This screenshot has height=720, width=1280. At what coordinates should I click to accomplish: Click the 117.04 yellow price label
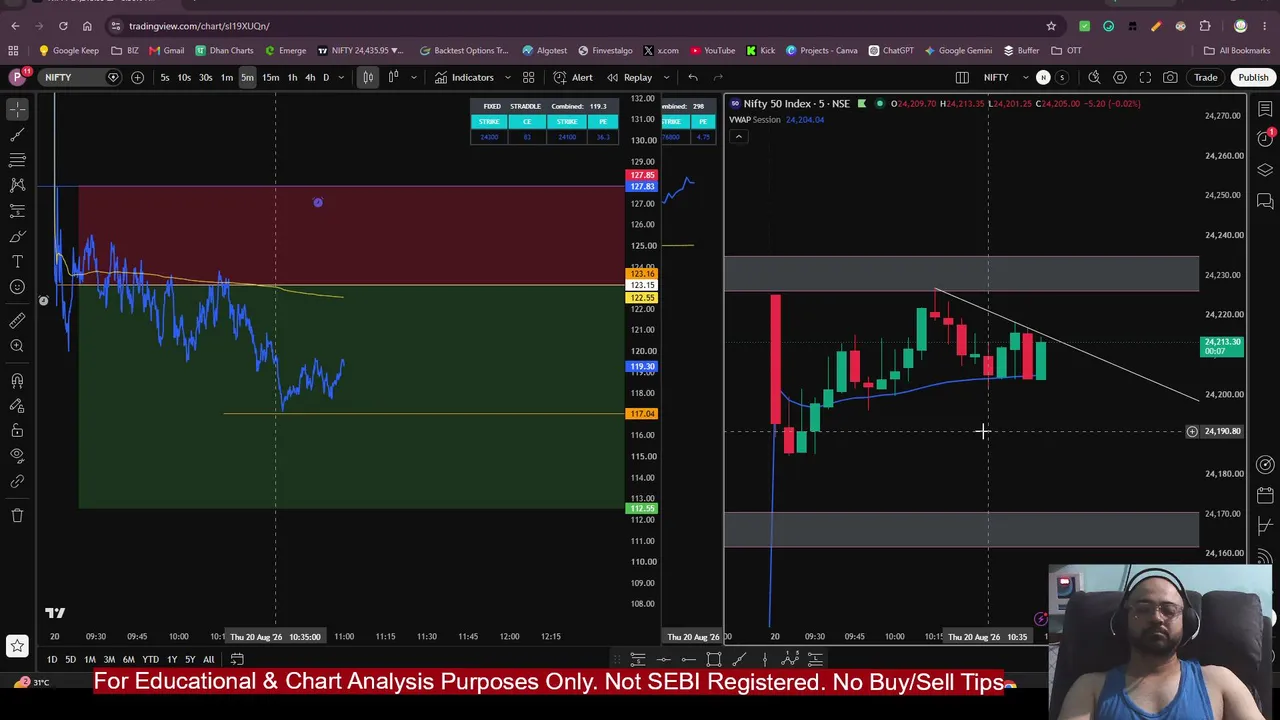click(641, 414)
